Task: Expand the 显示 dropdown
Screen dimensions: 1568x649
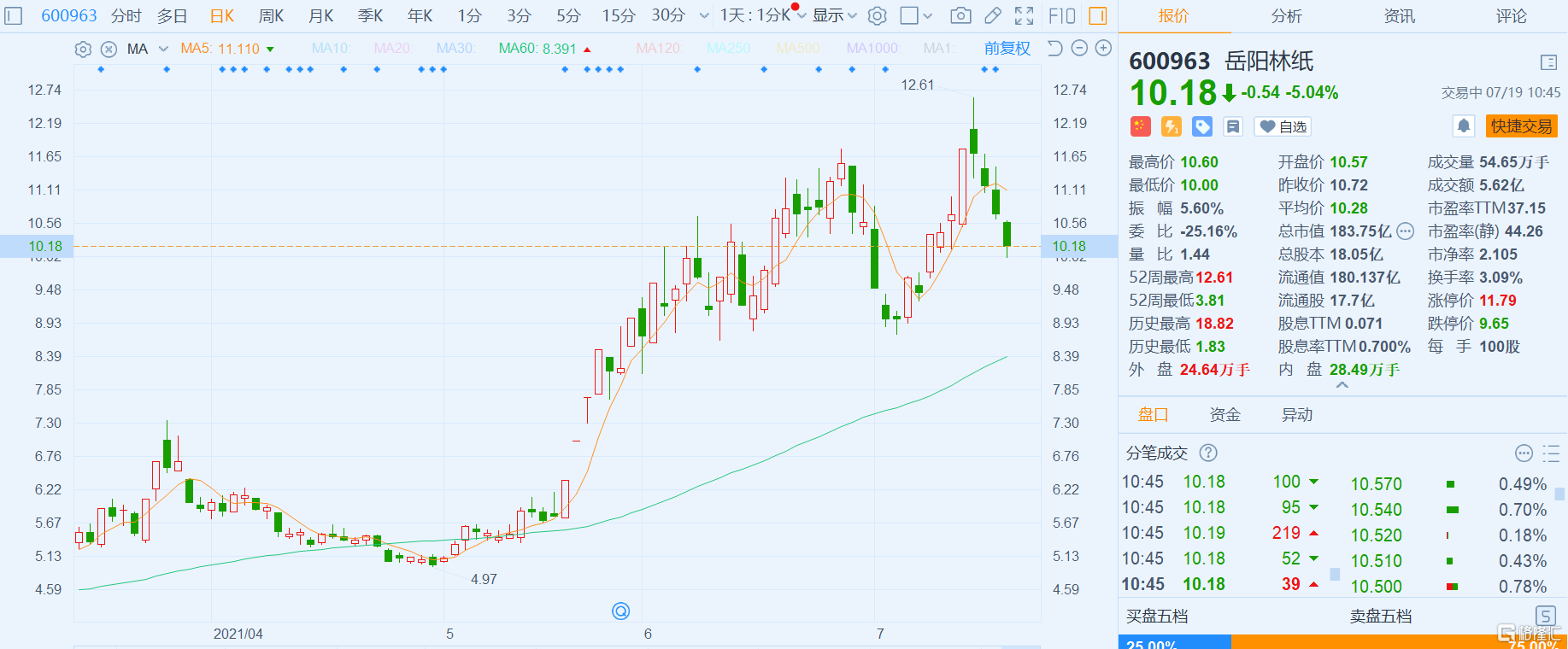Action: [x=834, y=15]
